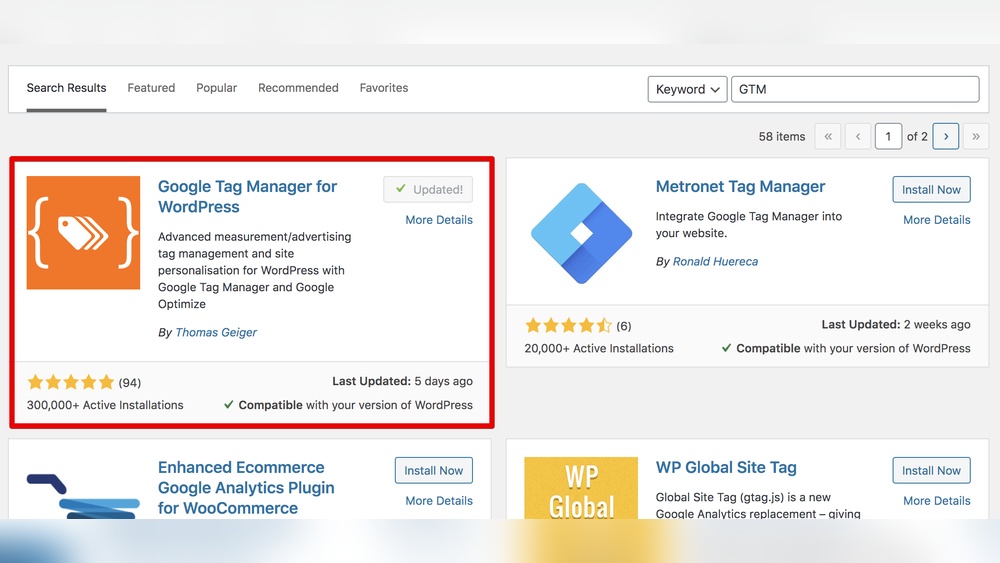Switch to the Favorites tab
1000x563 pixels.
coord(384,88)
